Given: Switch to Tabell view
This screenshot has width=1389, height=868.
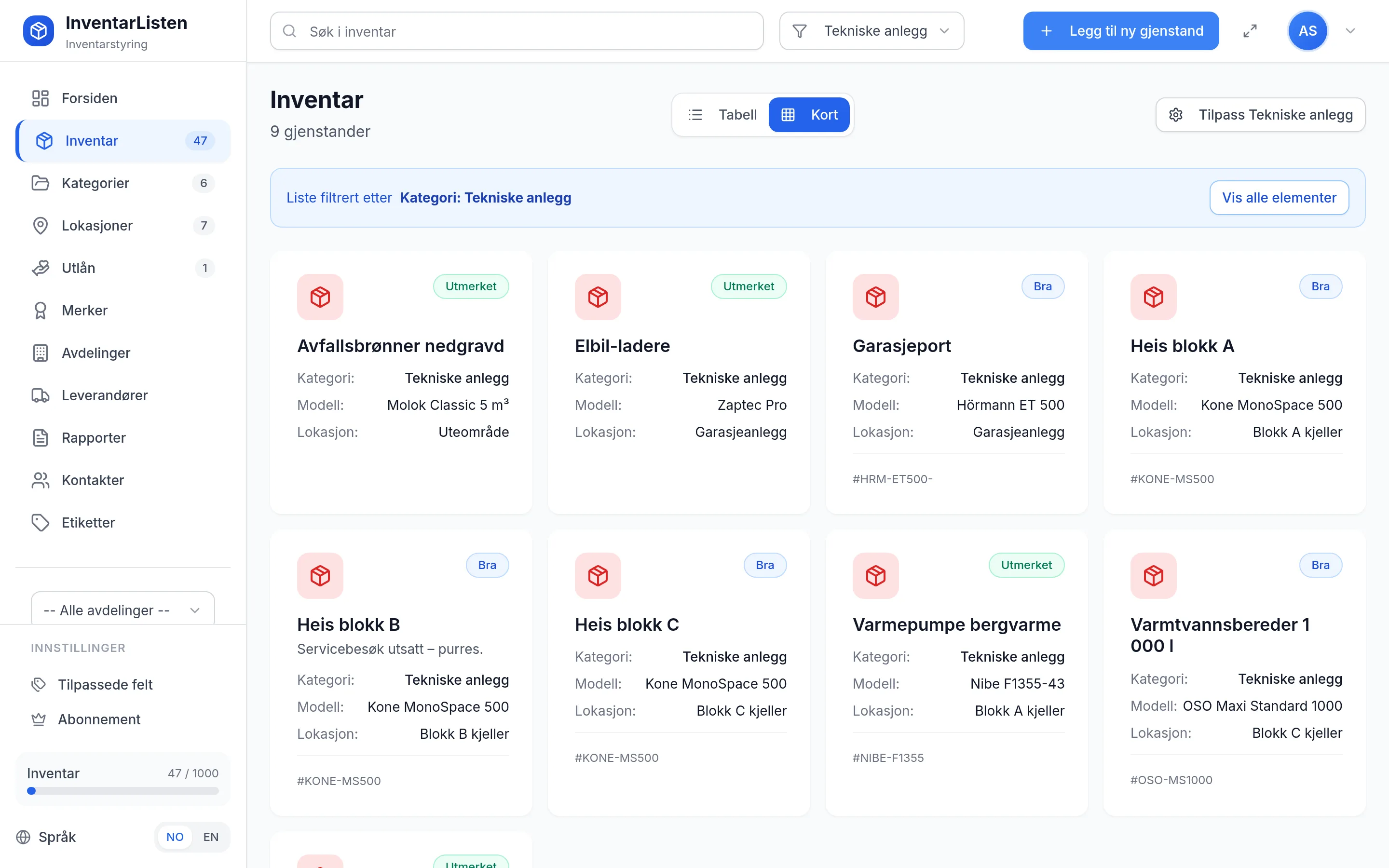Looking at the screenshot, I should pos(722,115).
